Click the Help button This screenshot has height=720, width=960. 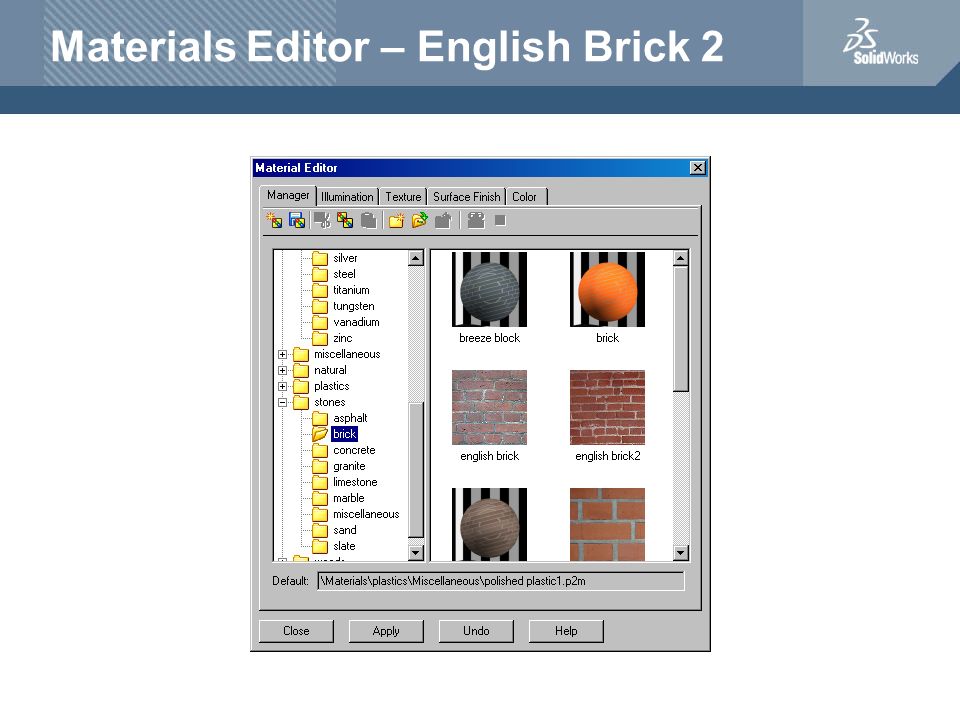pos(566,631)
